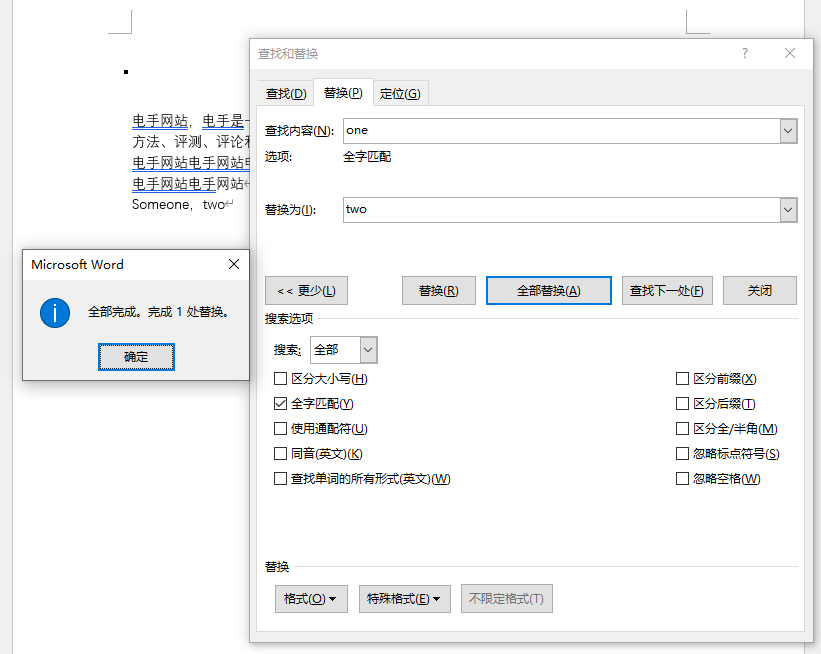The width and height of the screenshot is (821, 654).
Task: Enable the 区分前缀 checkbox
Action: 682,379
